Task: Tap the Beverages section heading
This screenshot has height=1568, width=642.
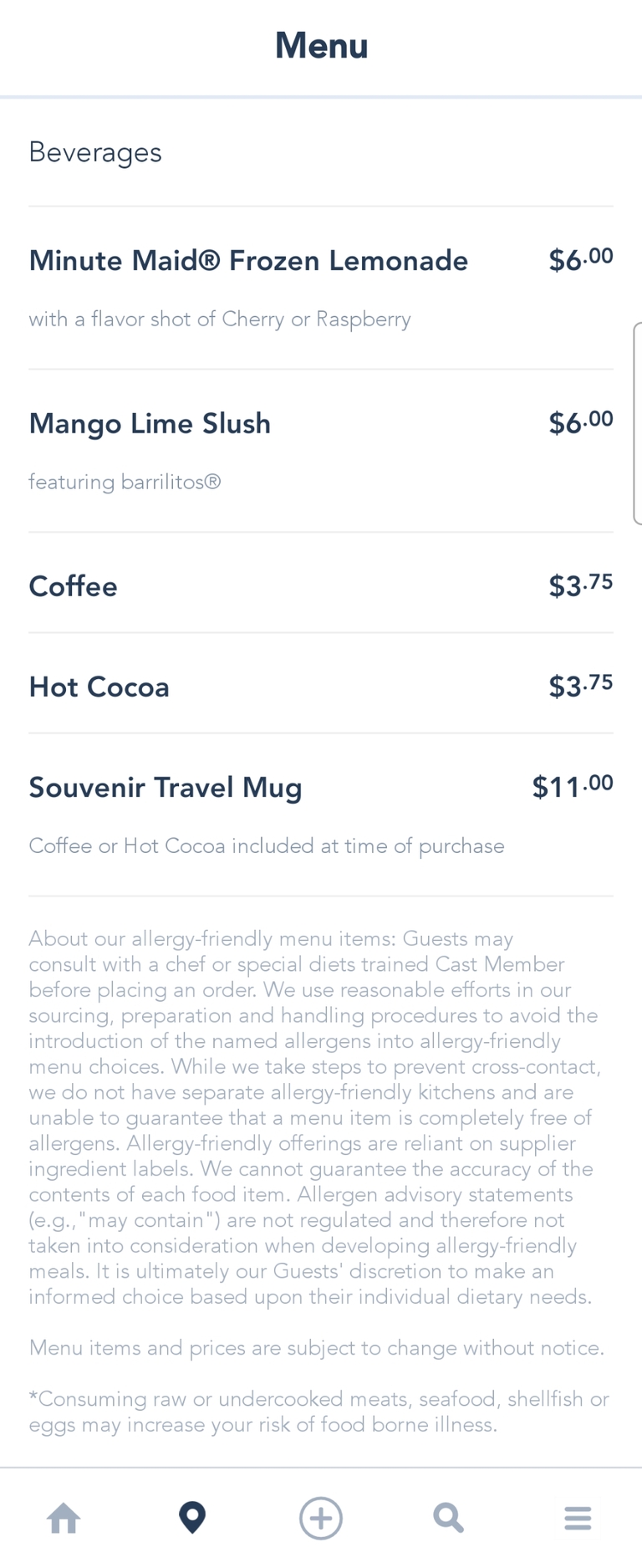Action: coord(95,152)
